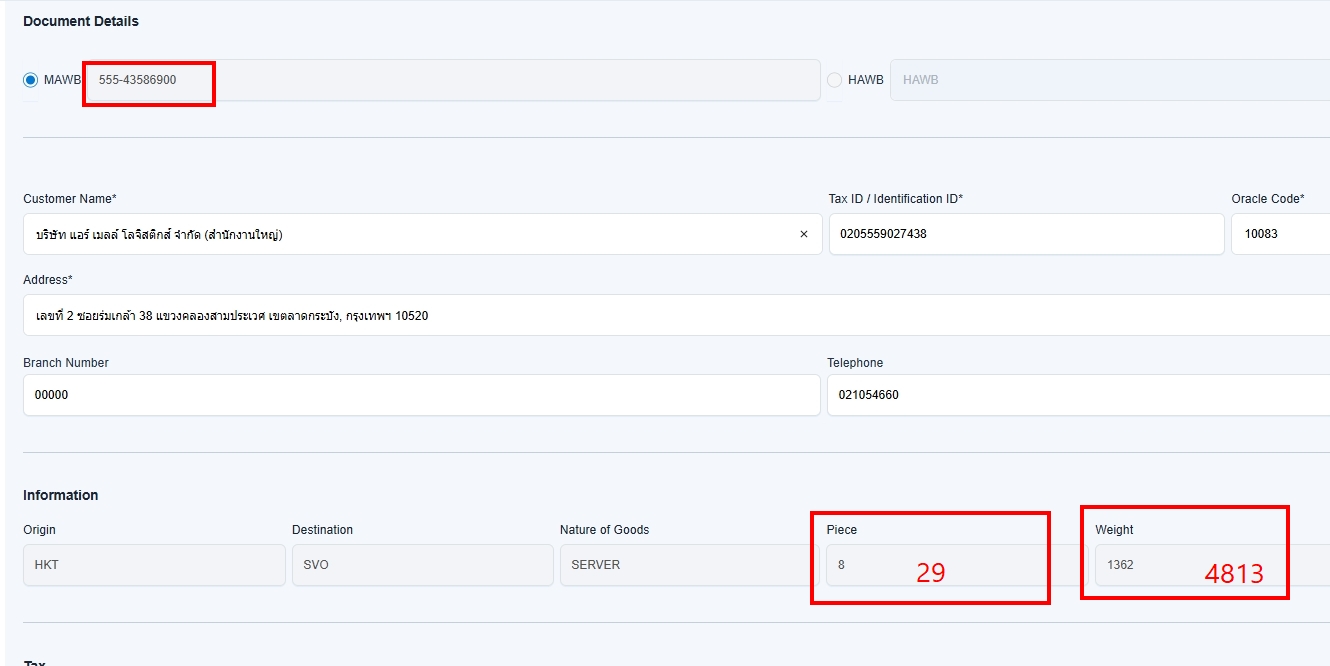The height and width of the screenshot is (666, 1330).
Task: Click the Weight field showing 1362
Action: (1150, 565)
